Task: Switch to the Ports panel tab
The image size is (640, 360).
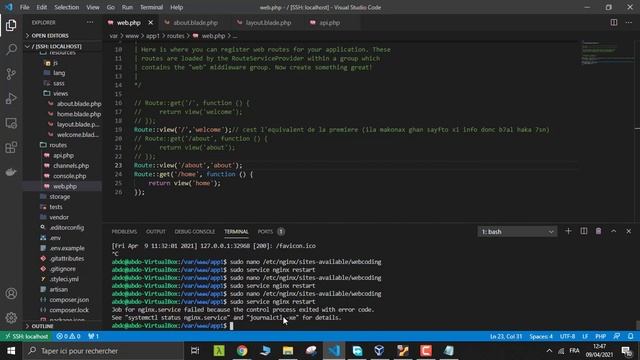Action: [265, 231]
